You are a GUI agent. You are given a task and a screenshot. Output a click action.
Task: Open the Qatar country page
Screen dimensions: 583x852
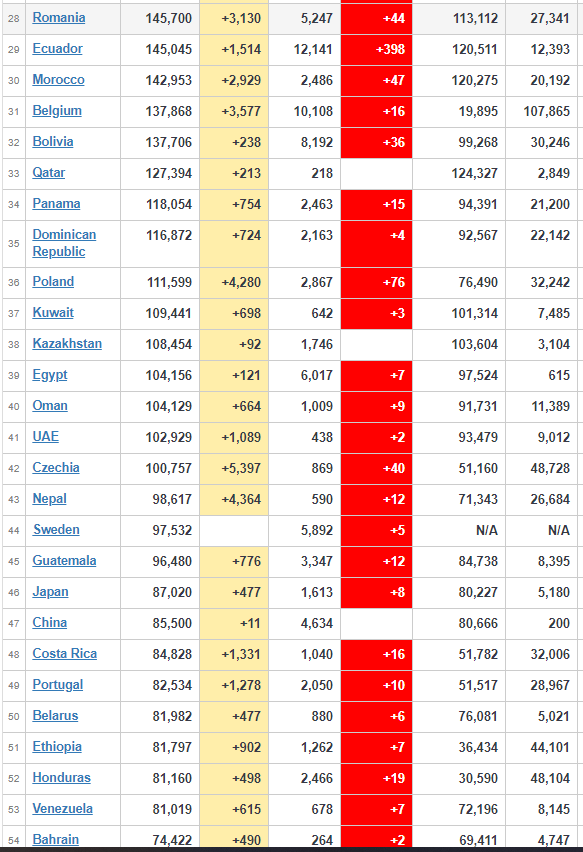click(48, 173)
